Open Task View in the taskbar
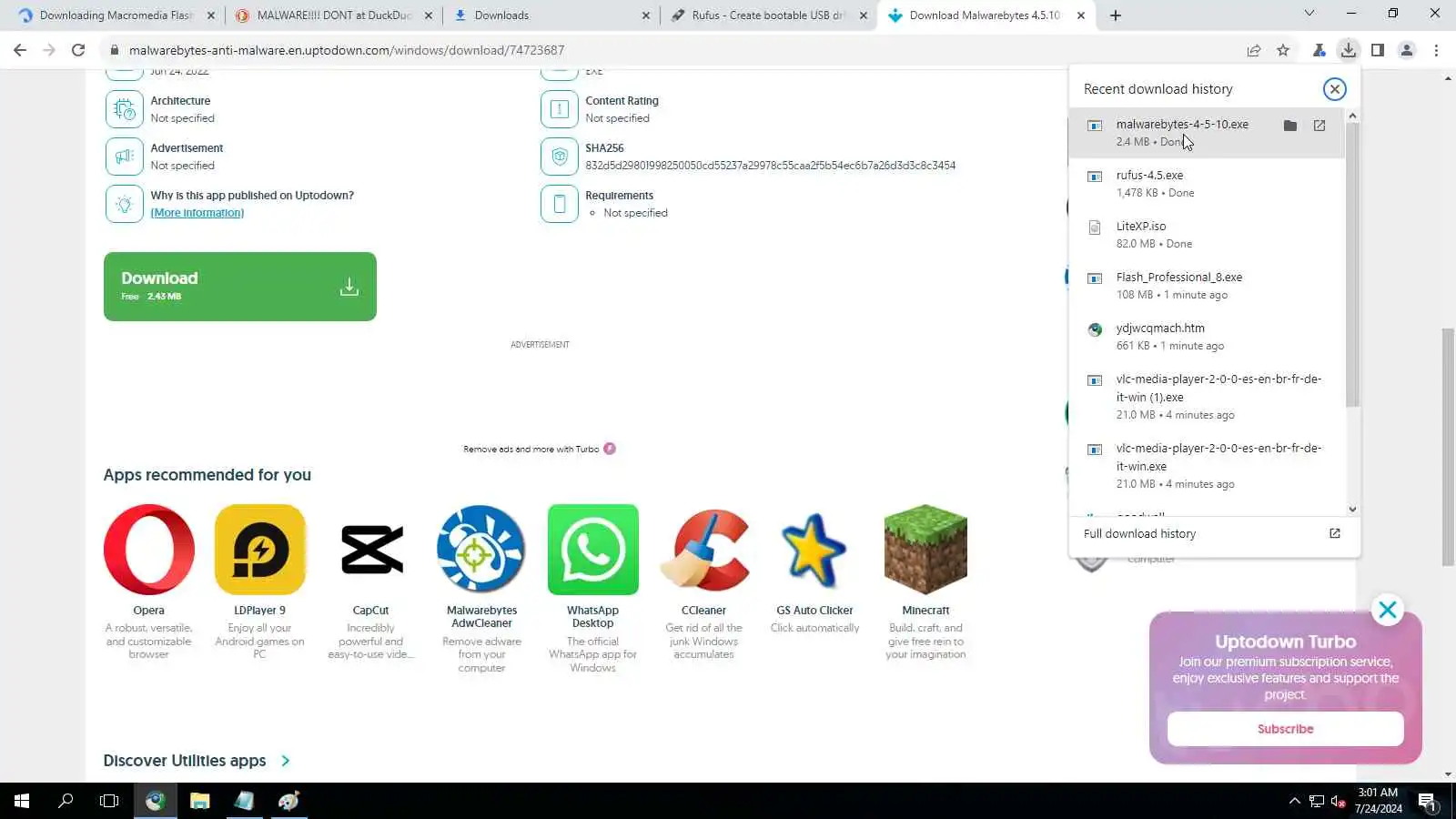1456x819 pixels. pyautogui.click(x=109, y=801)
